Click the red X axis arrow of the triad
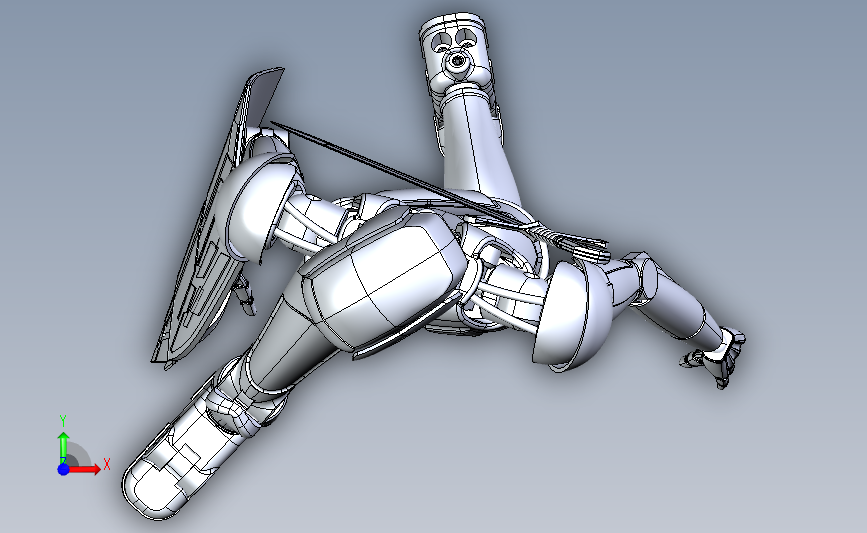This screenshot has height=533, width=867. tap(84, 469)
